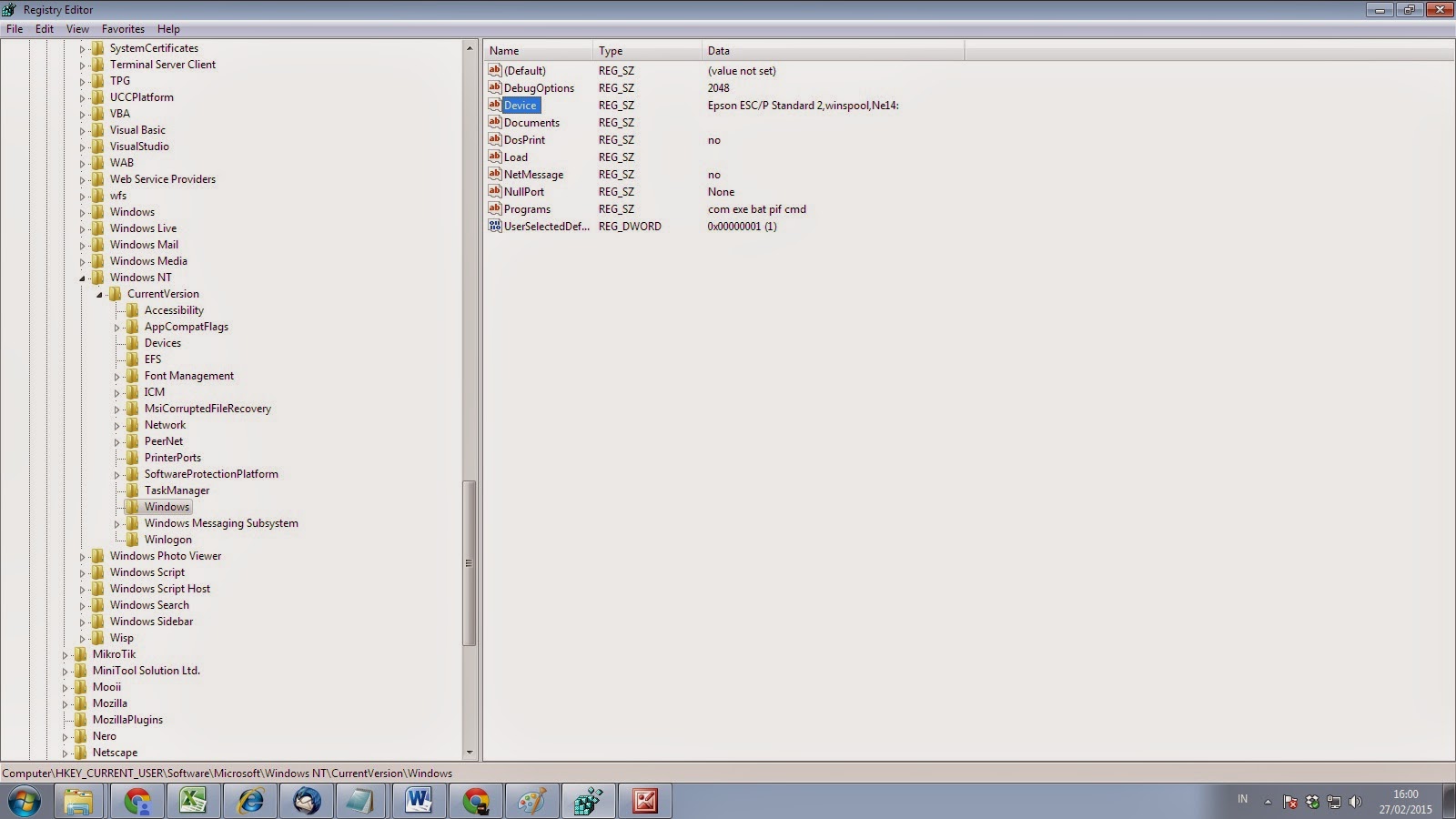Show hidden system tray icons

pyautogui.click(x=1268, y=802)
